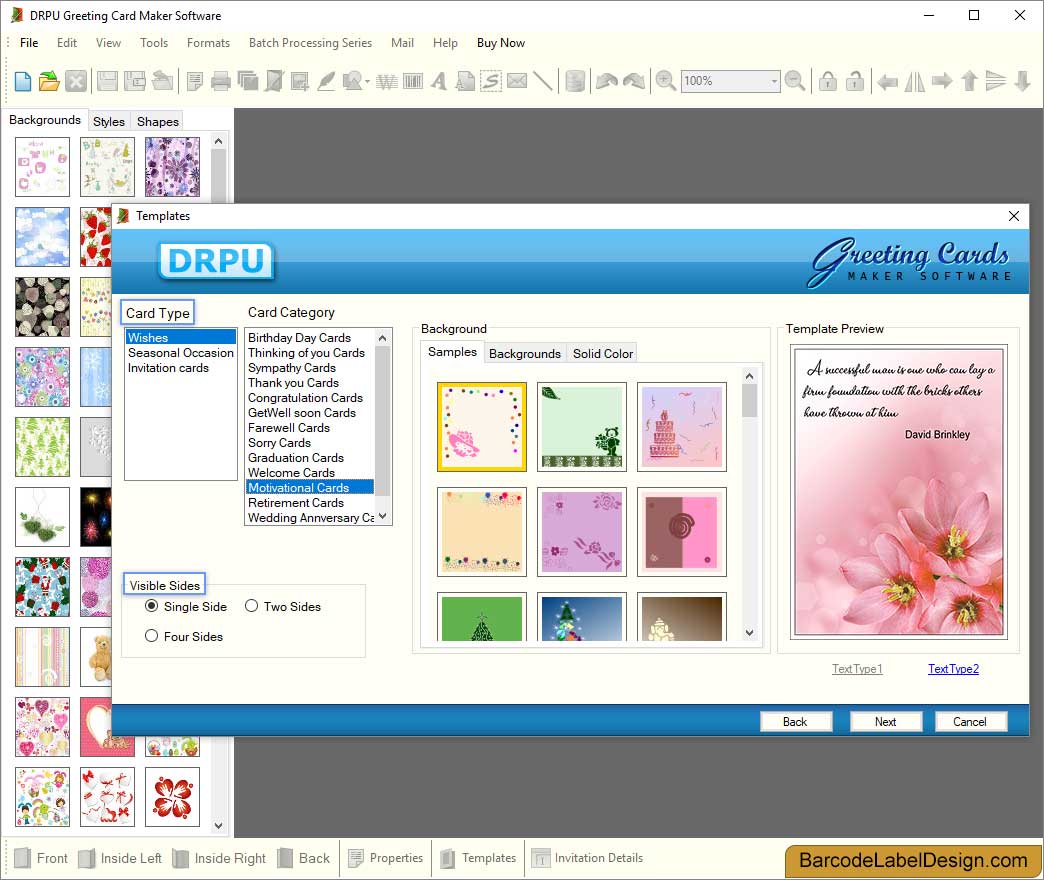1044x880 pixels.
Task: Click down arrow of samples scrollbar
Action: pos(749,632)
